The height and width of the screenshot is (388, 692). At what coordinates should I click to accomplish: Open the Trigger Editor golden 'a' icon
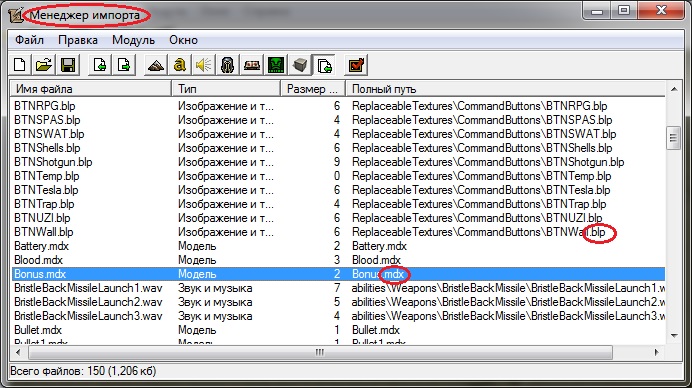tap(180, 65)
